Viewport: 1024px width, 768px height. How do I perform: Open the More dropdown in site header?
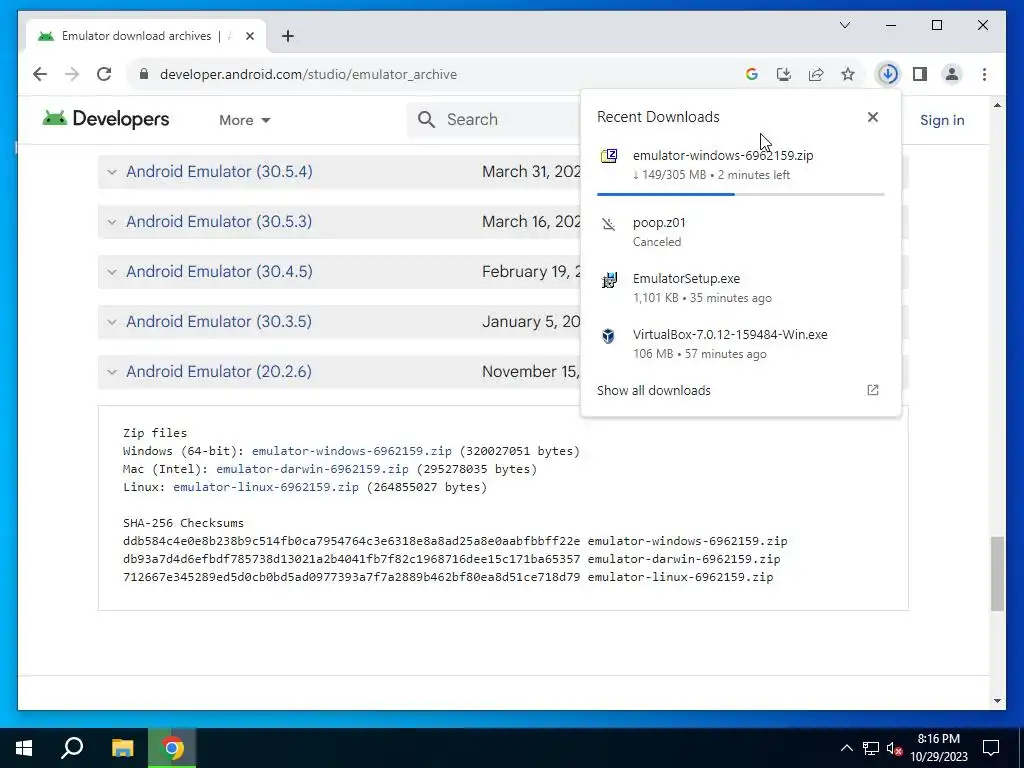coord(245,120)
